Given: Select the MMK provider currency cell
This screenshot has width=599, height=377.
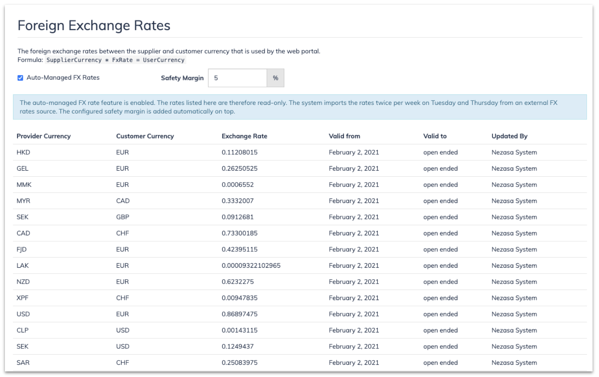Looking at the screenshot, I should [24, 184].
